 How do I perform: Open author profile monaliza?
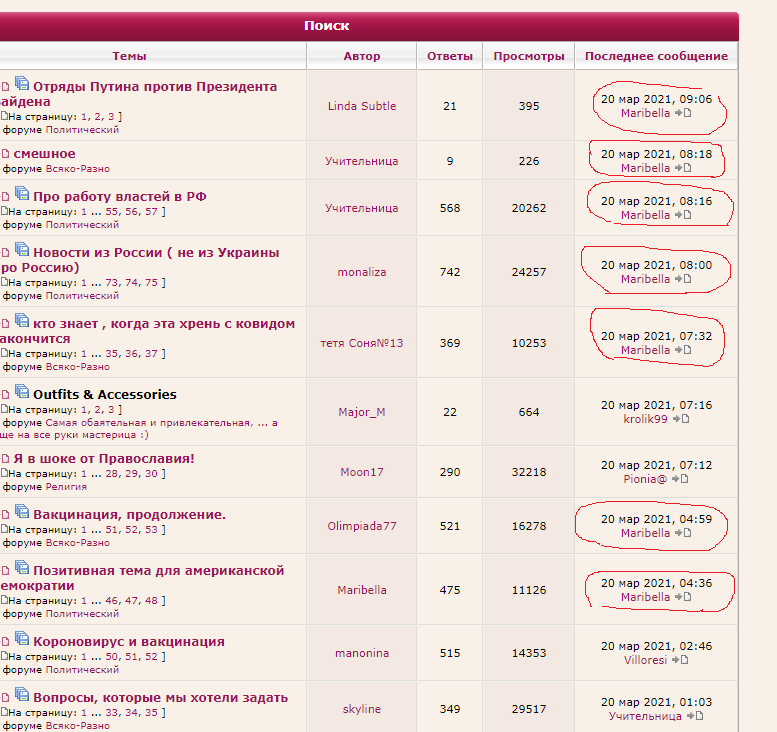point(362,272)
